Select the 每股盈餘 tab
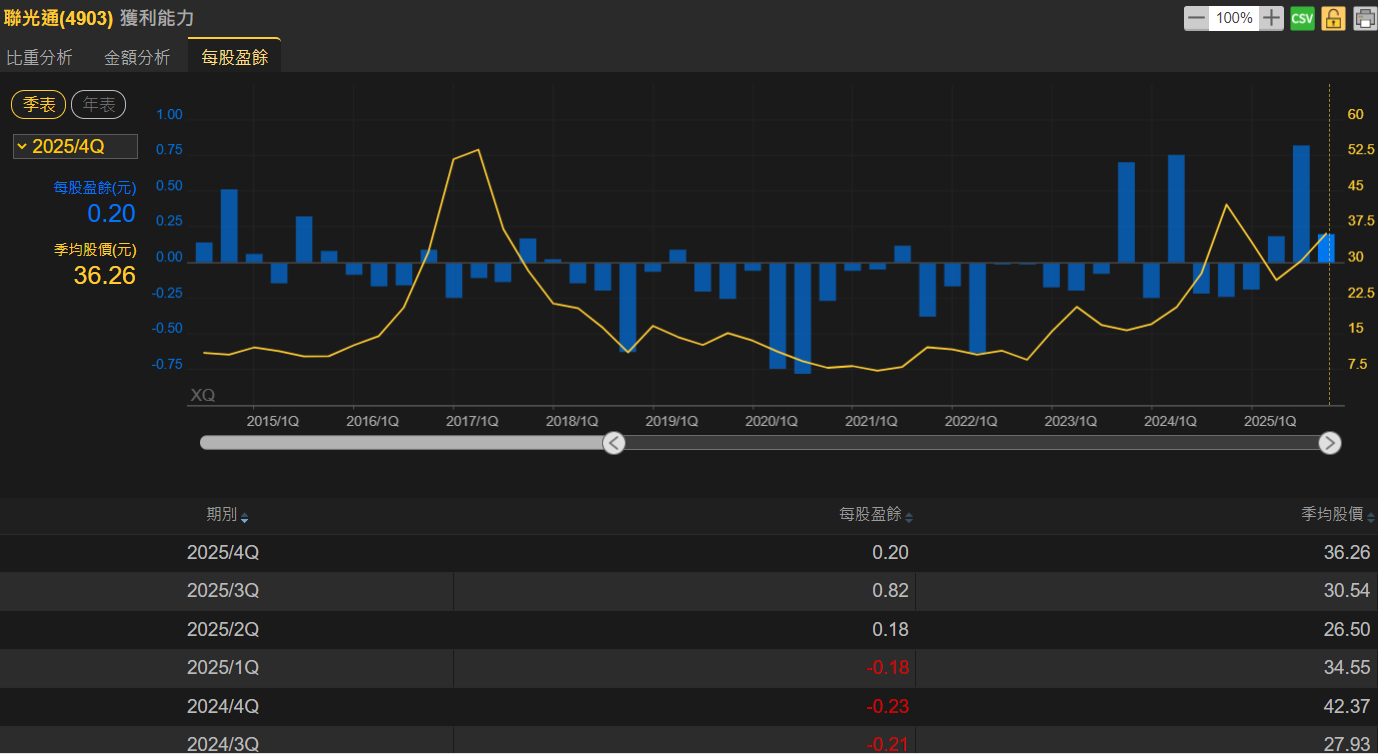This screenshot has width=1378, height=754. click(235, 58)
